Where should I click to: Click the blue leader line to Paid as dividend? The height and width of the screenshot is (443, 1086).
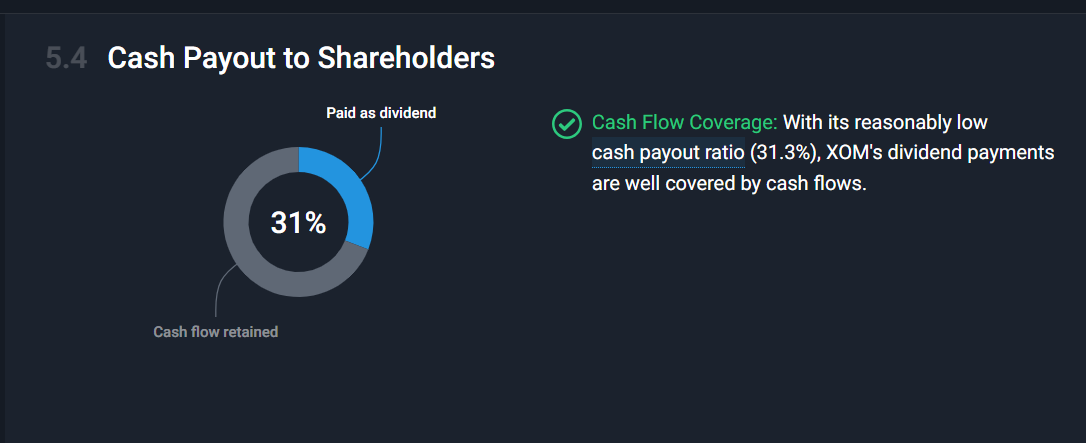coord(375,152)
